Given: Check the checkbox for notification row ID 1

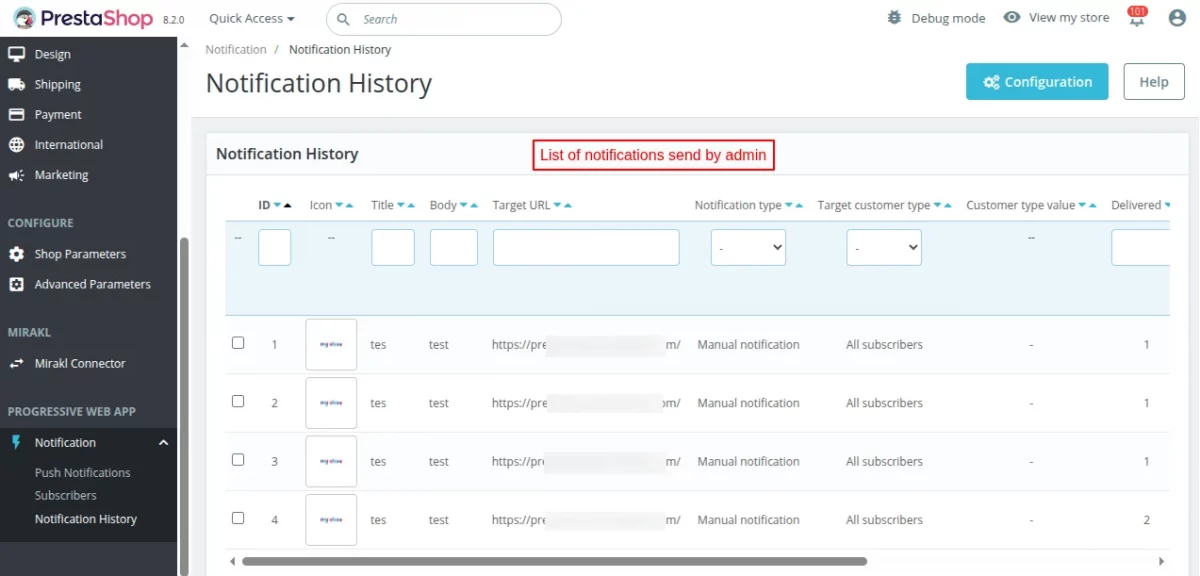Looking at the screenshot, I should pyautogui.click(x=238, y=342).
